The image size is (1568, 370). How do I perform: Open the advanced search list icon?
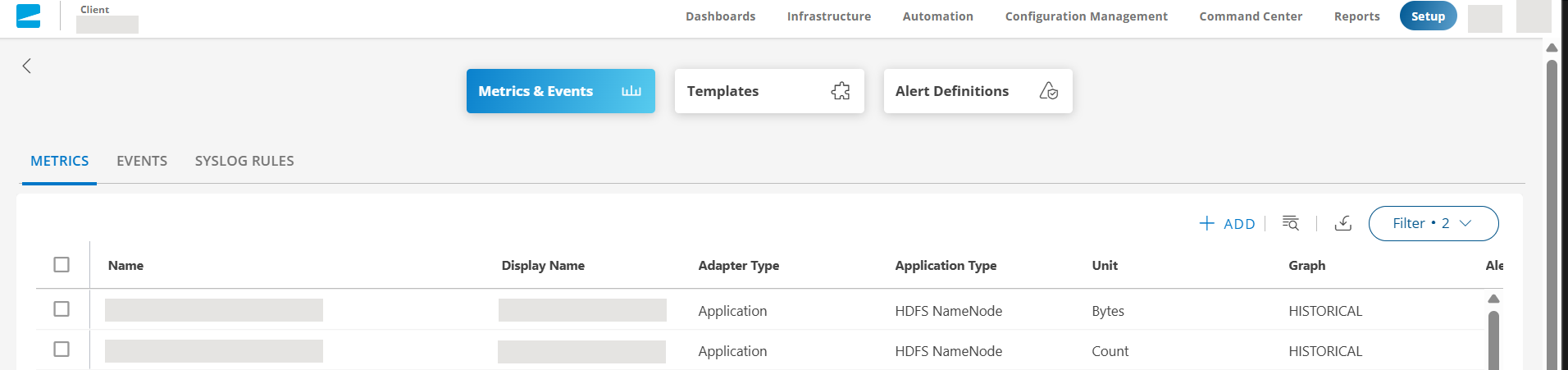tap(1290, 223)
